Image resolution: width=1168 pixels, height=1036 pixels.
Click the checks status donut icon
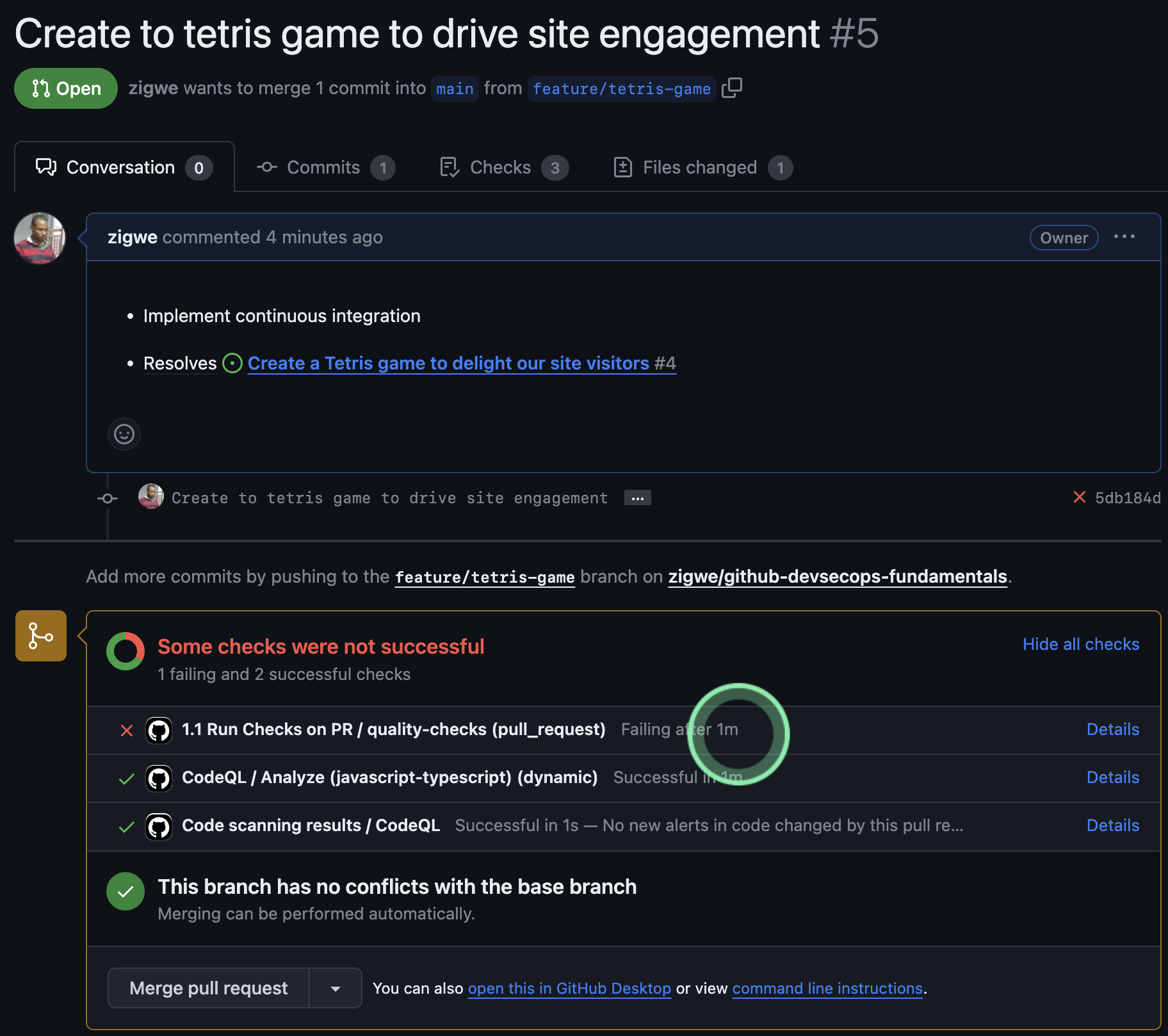tap(126, 651)
